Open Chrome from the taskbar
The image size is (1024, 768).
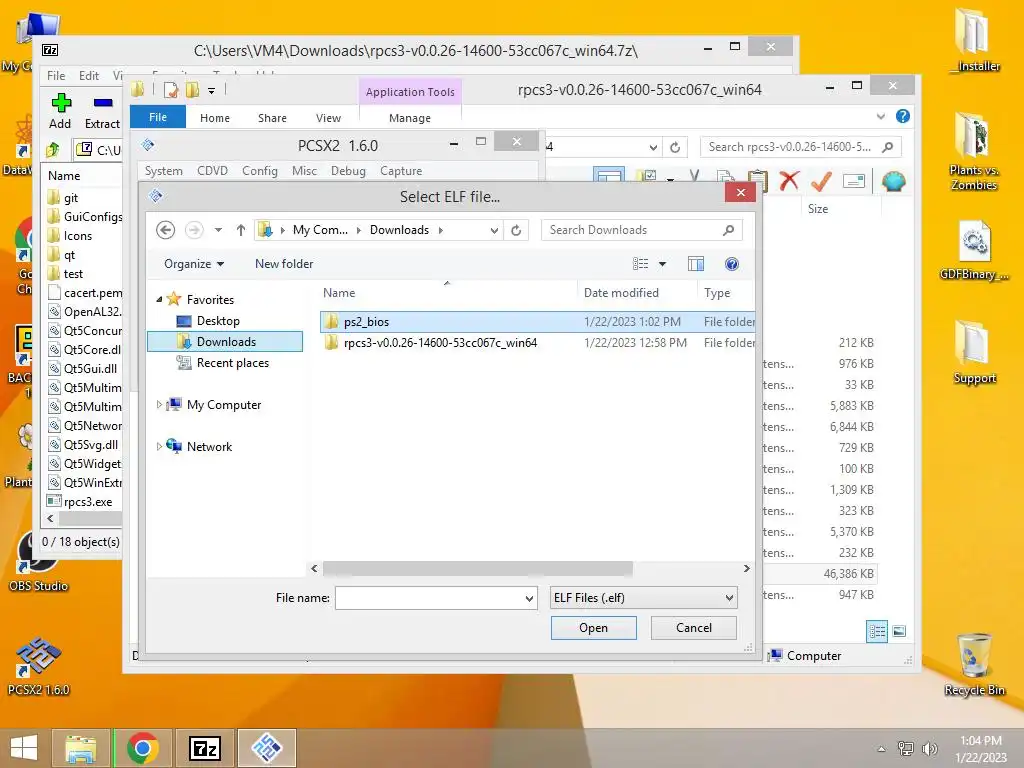tap(143, 748)
